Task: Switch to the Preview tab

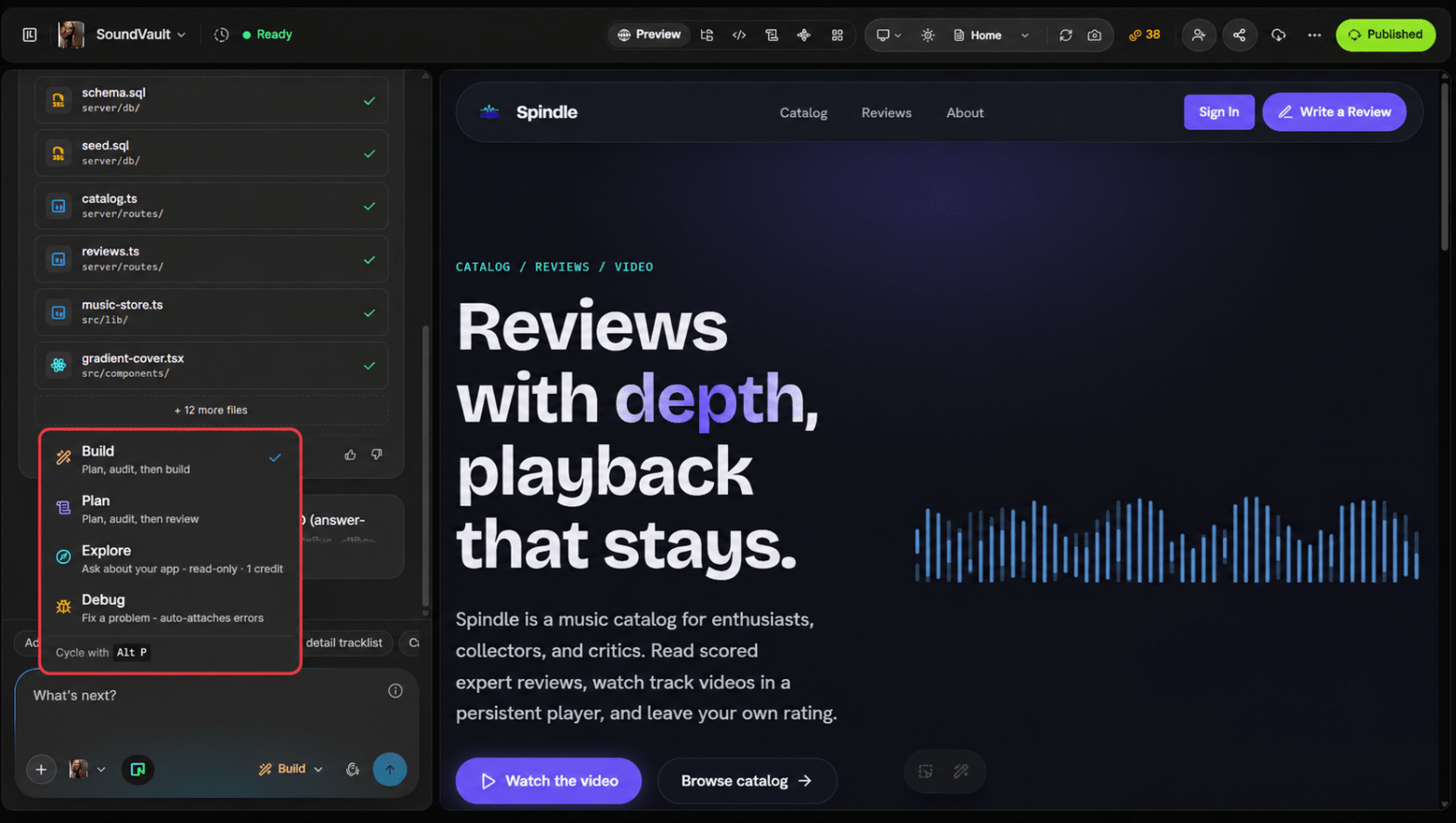Action: pyautogui.click(x=649, y=35)
